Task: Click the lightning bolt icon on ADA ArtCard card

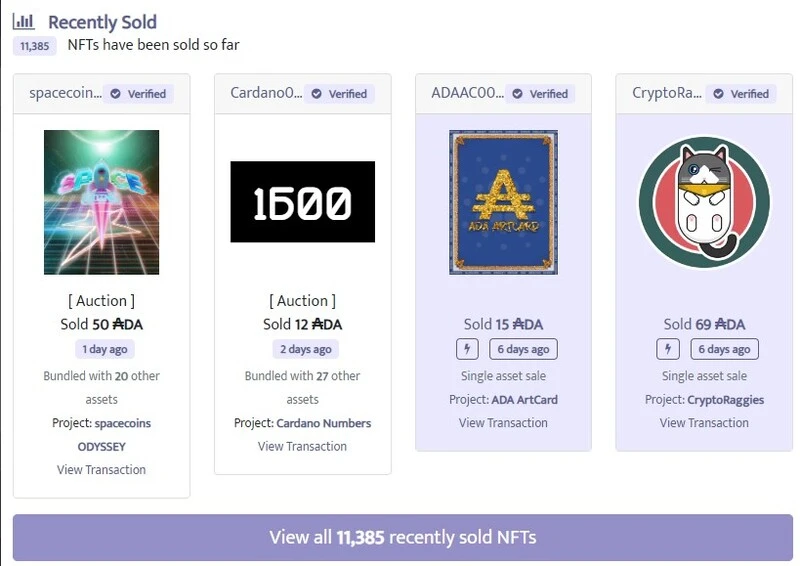Action: (467, 349)
